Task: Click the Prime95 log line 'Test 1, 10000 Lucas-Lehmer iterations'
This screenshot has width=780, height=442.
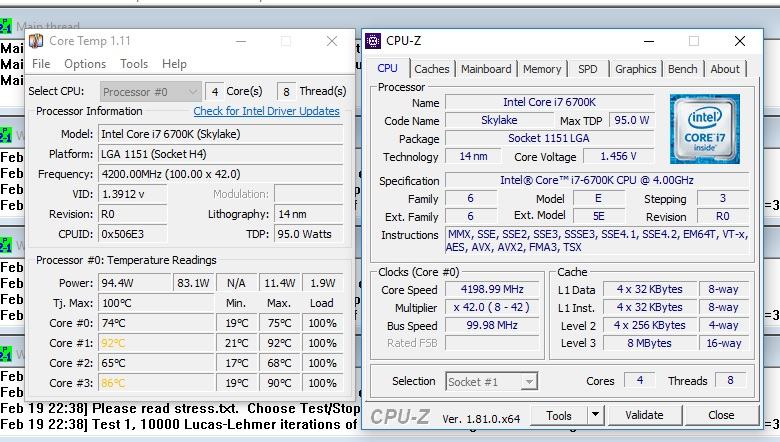Action: [x=179, y=425]
